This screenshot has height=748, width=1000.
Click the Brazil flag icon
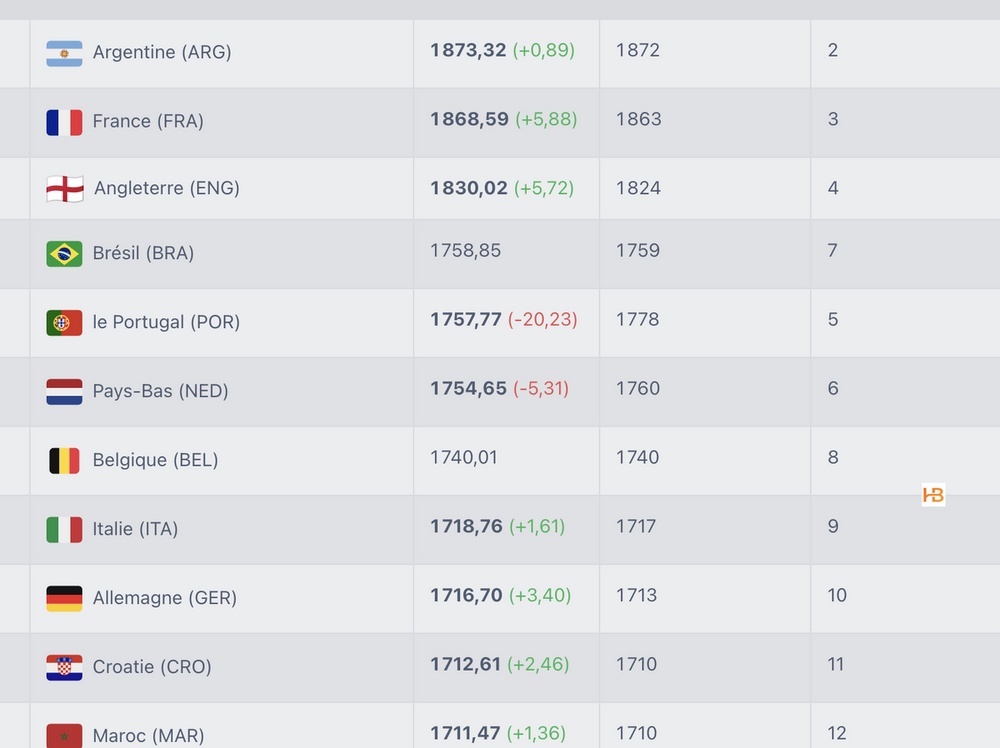[x=64, y=254]
